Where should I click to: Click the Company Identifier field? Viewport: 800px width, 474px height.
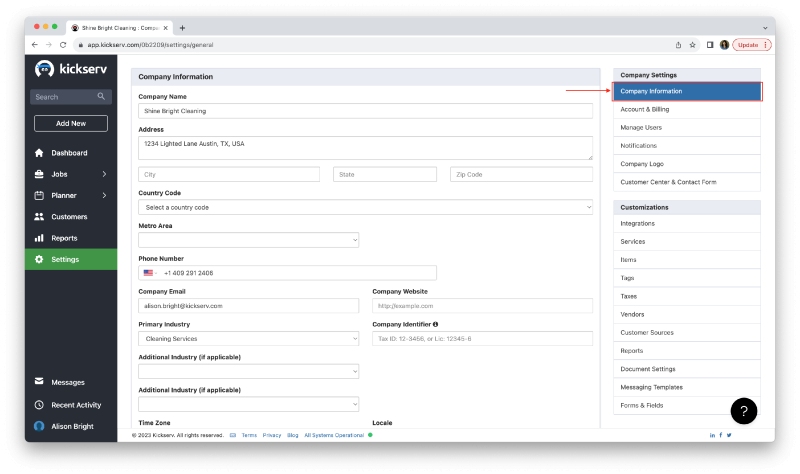tap(483, 338)
